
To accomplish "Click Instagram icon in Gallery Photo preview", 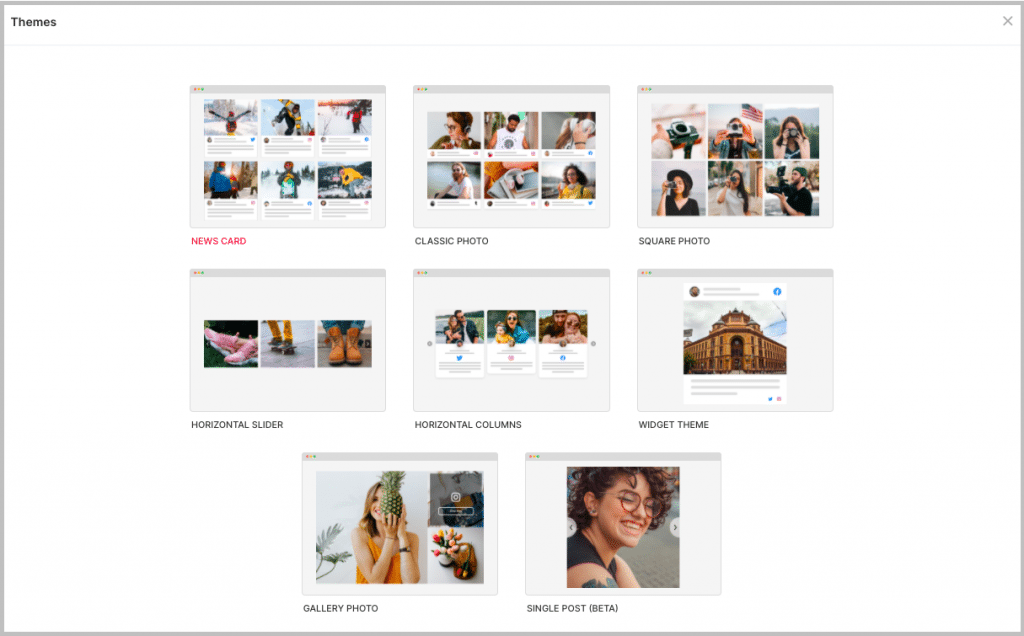I will point(455,496).
